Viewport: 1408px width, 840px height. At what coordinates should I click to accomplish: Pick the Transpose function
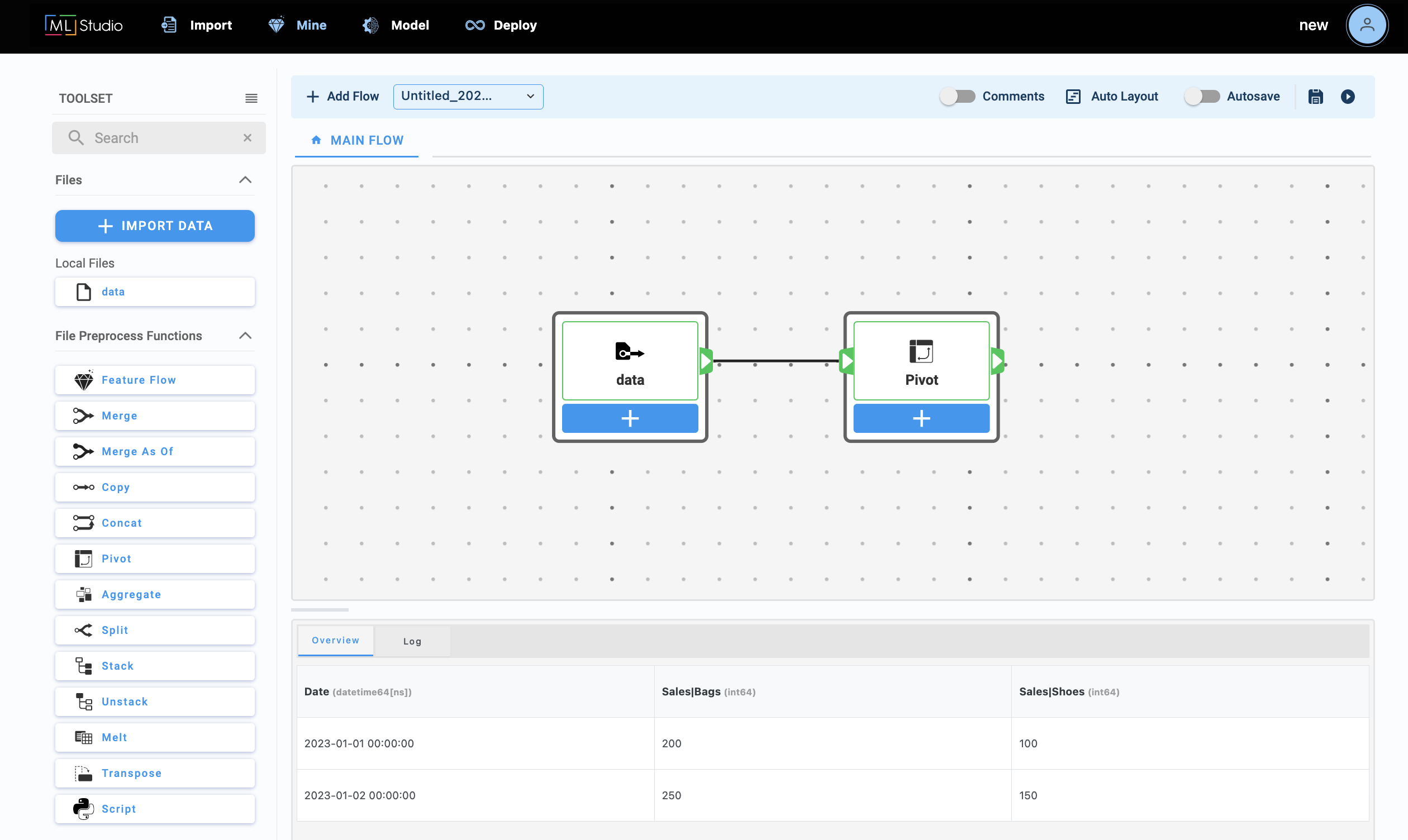(155, 773)
